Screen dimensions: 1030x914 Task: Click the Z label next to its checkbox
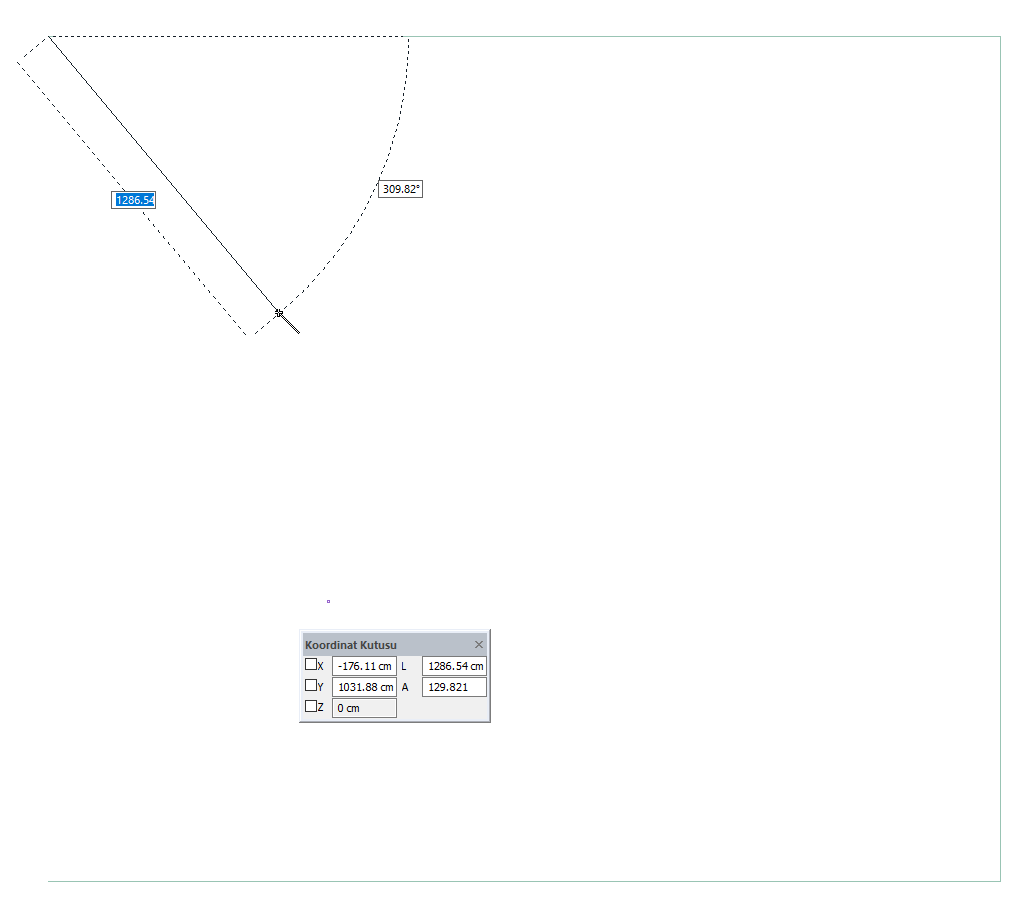pyautogui.click(x=321, y=708)
